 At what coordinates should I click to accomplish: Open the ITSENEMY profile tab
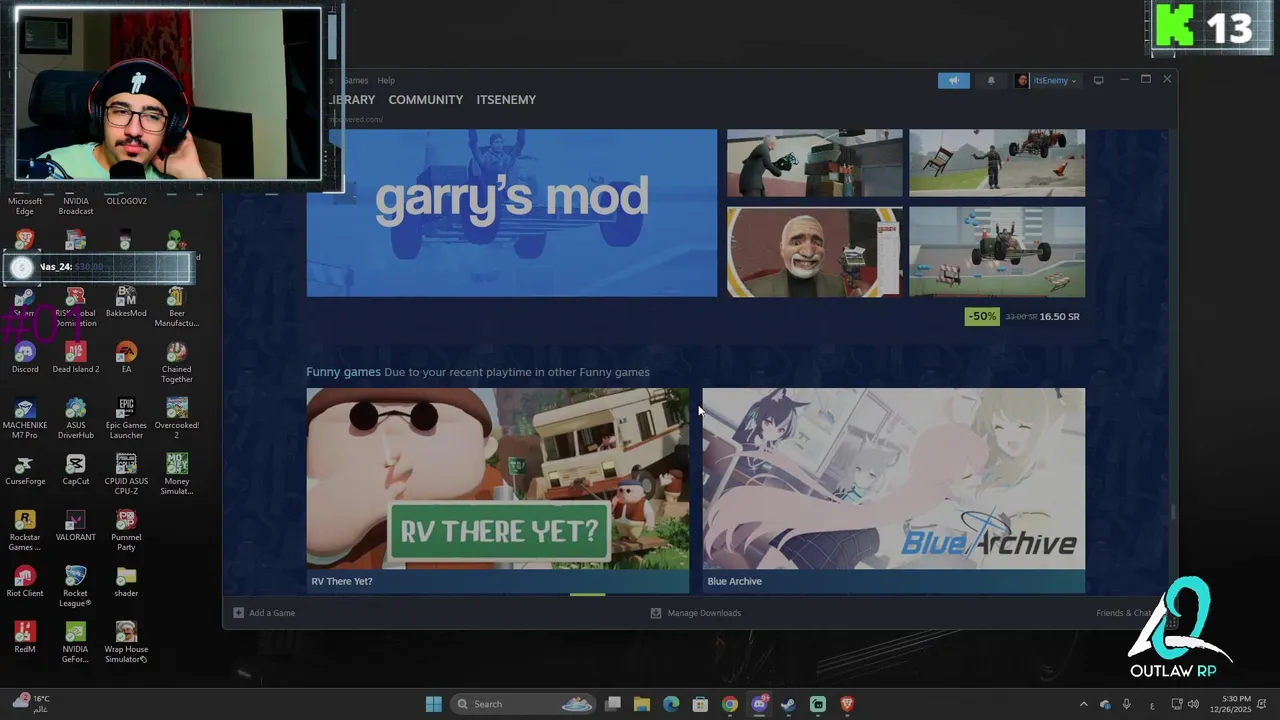tap(506, 100)
